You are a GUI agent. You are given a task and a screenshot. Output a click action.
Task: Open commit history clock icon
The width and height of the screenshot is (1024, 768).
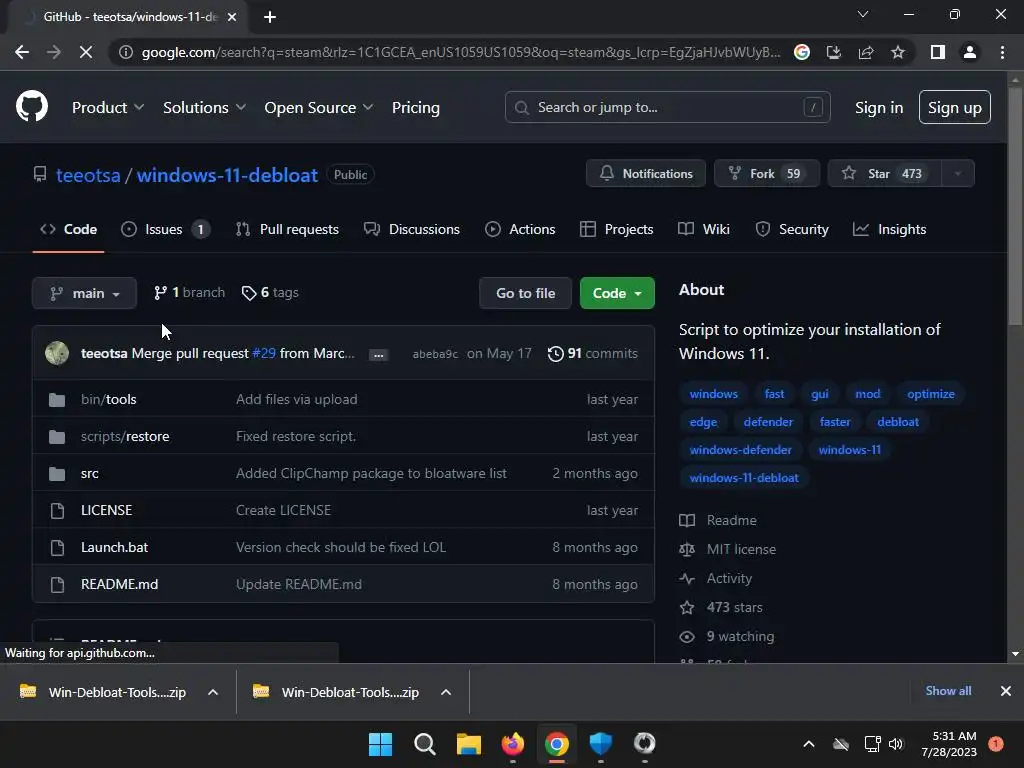555,354
